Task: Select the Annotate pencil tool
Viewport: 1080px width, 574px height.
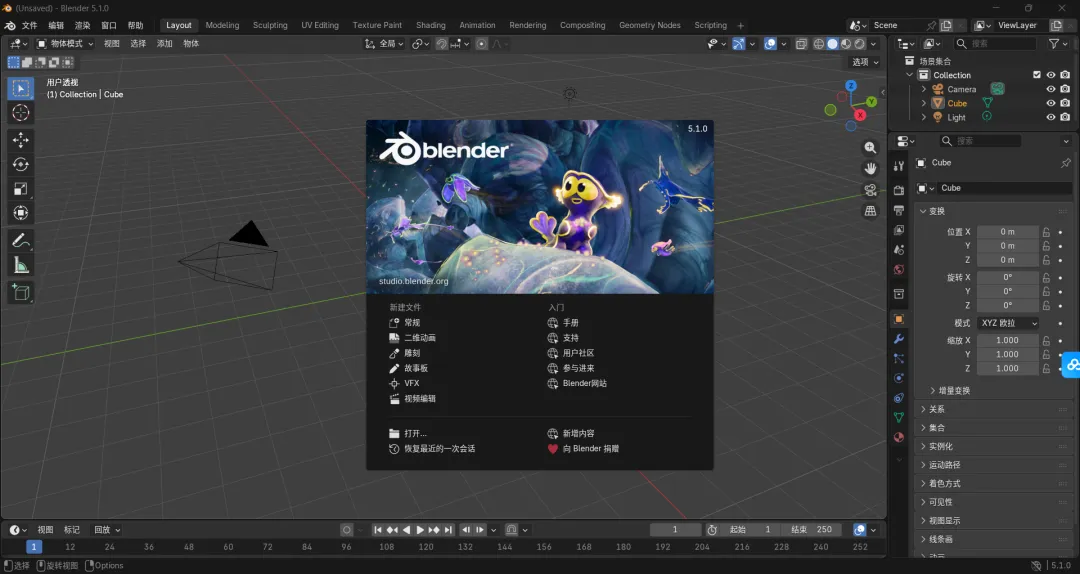Action: (x=21, y=240)
